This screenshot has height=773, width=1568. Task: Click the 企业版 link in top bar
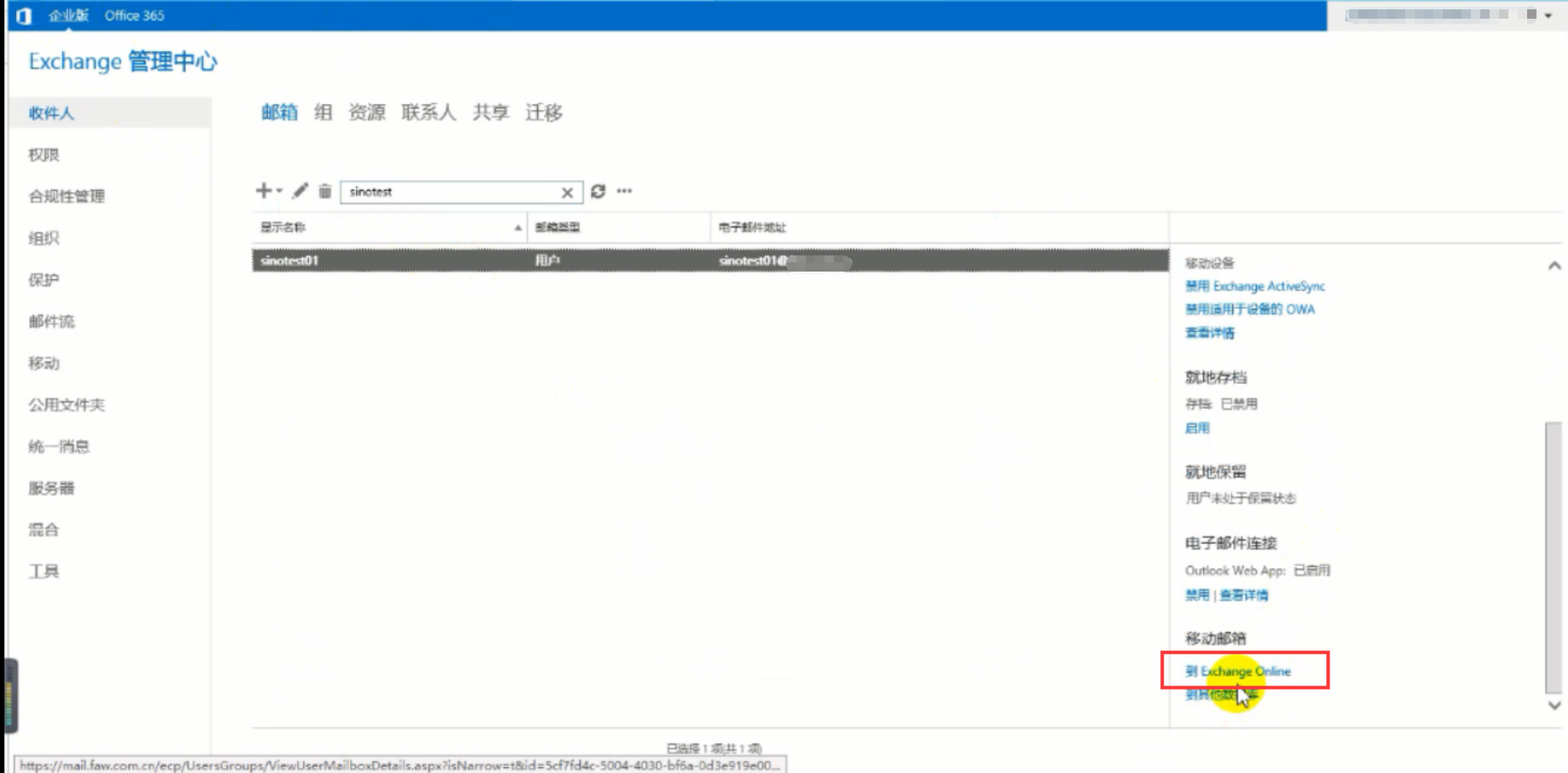click(68, 15)
